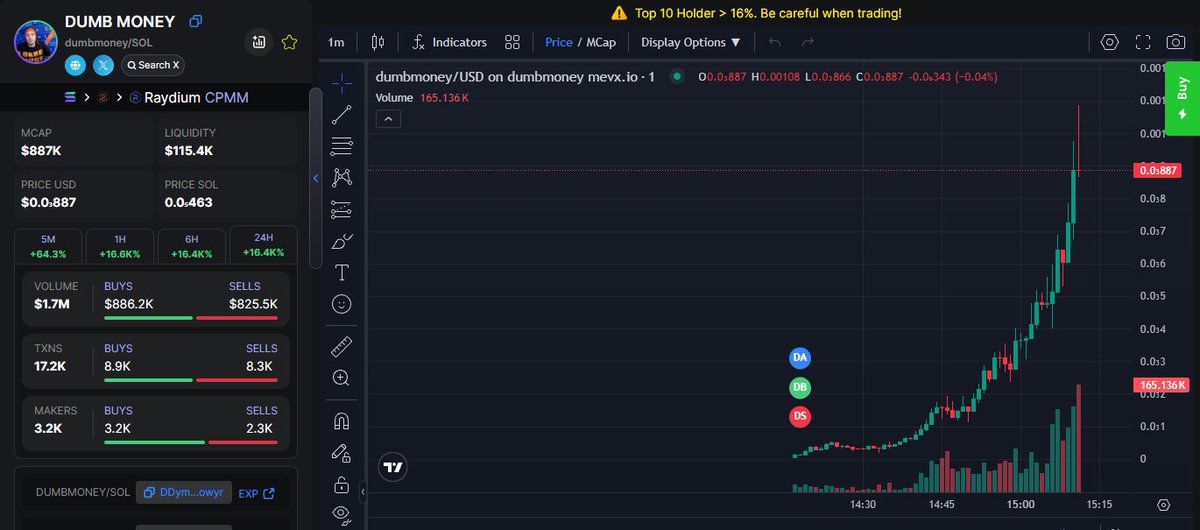
Task: Open the token website globe icon
Action: click(76, 65)
